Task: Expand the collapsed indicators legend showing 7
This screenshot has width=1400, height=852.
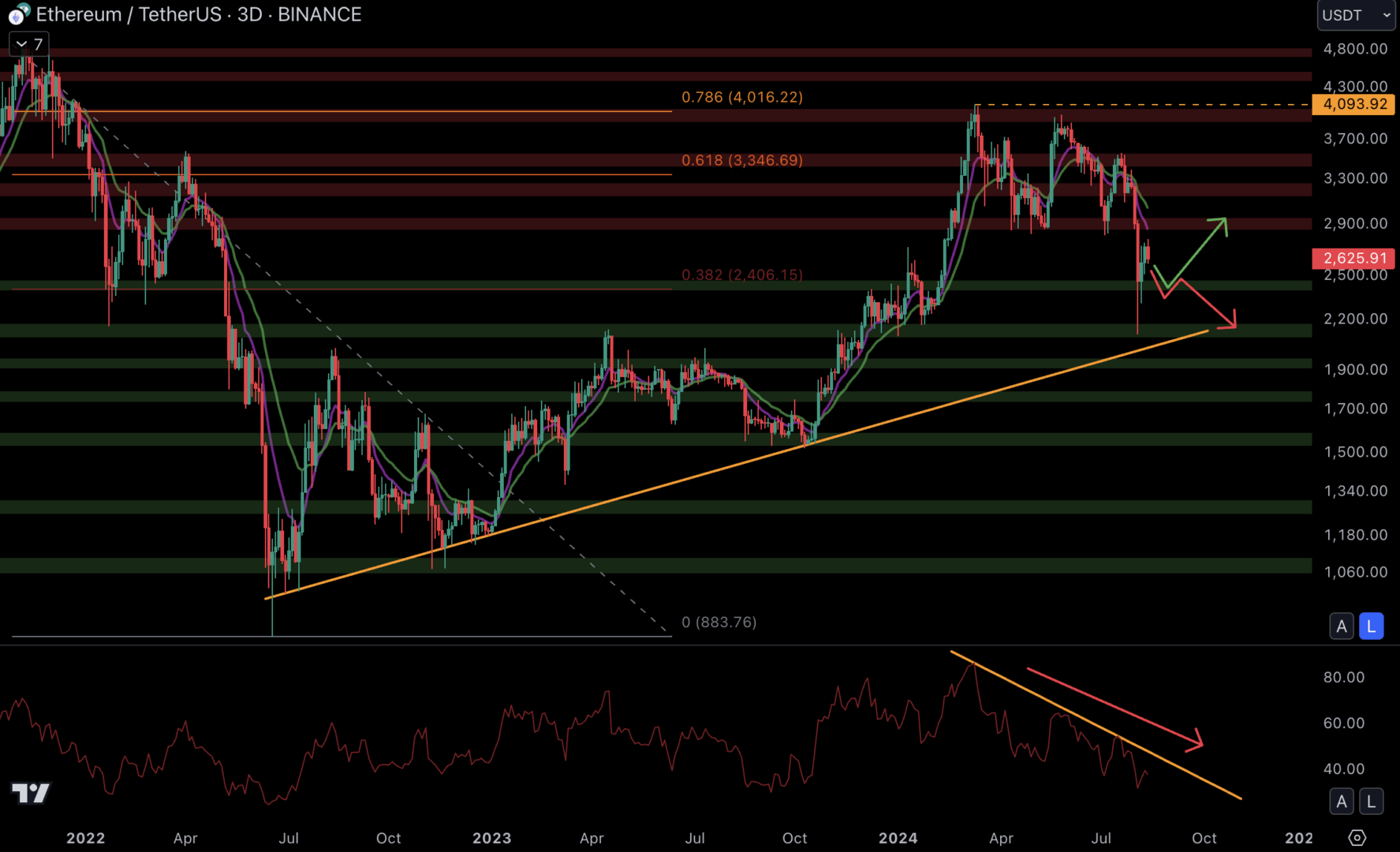Action: click(29, 44)
